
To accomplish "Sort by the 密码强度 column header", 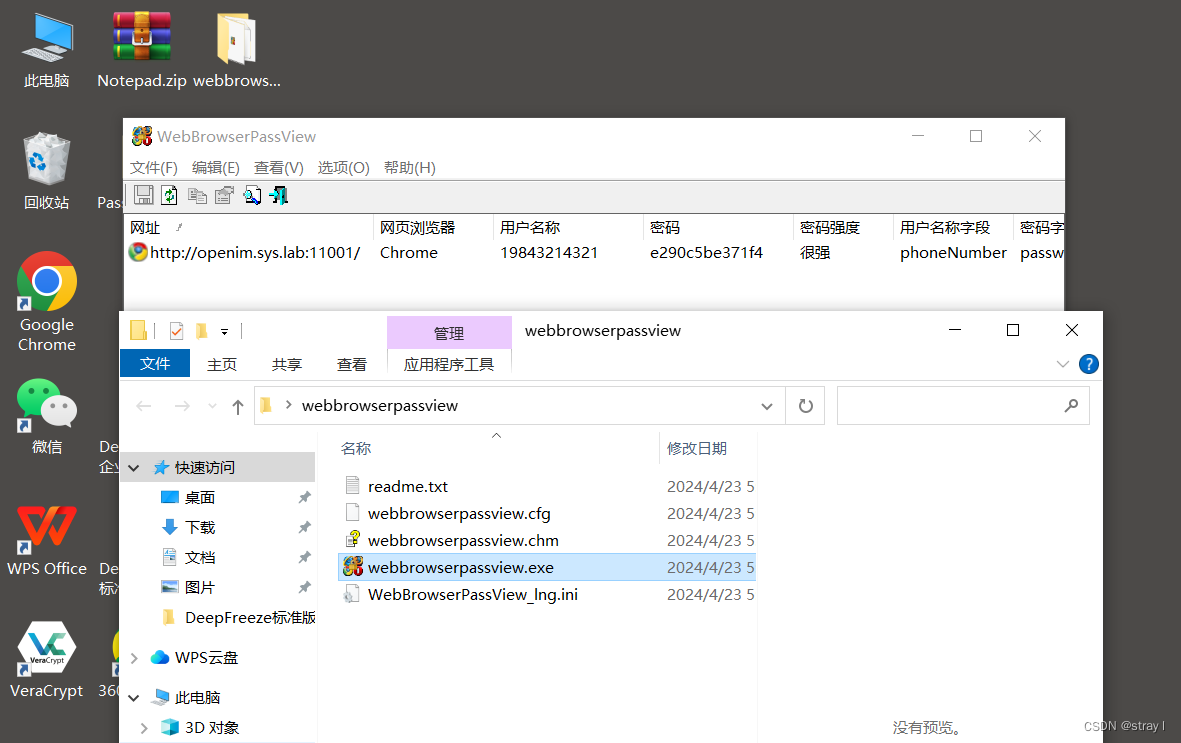I will (x=843, y=228).
